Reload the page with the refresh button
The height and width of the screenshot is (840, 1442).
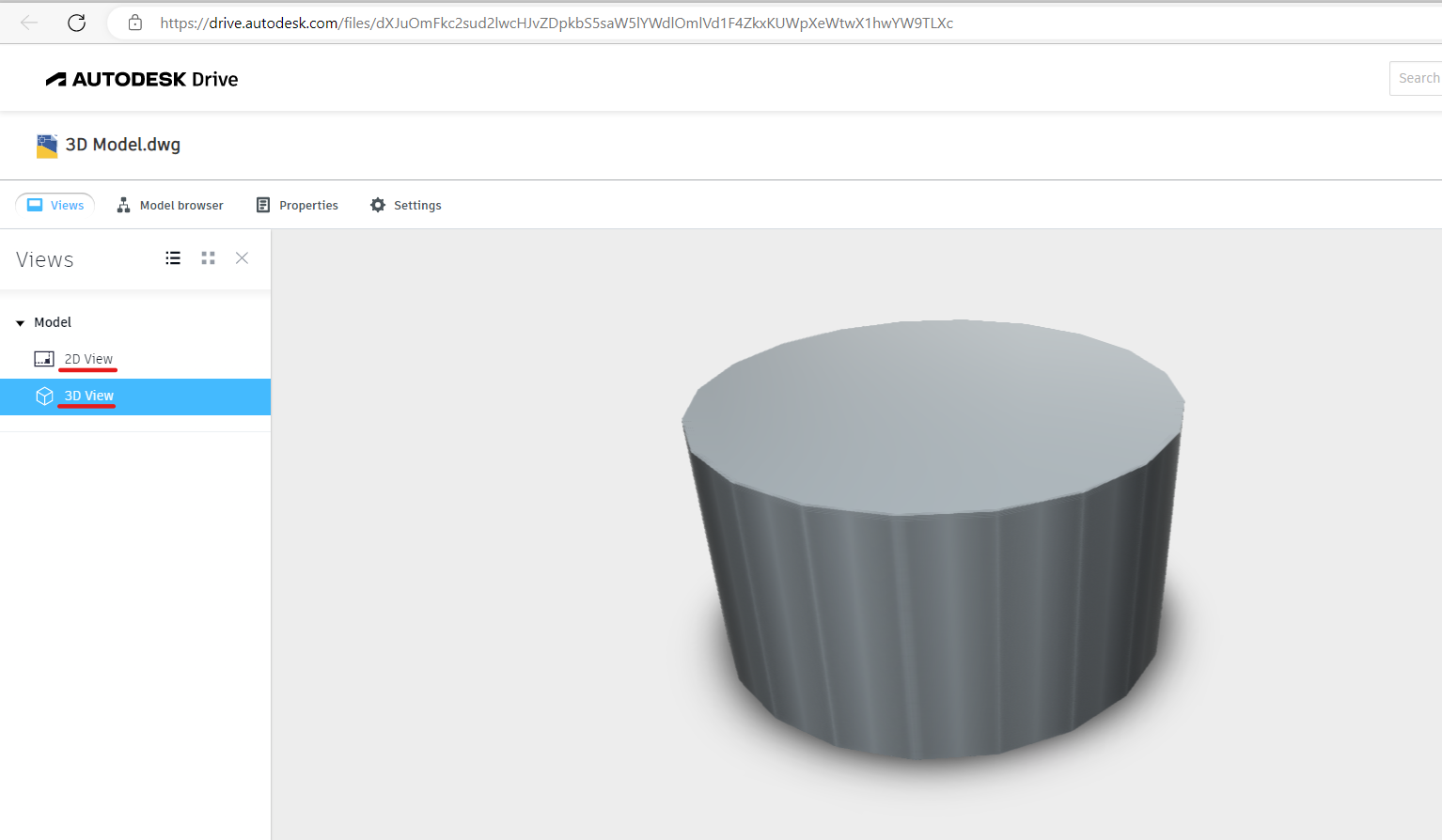tap(76, 23)
